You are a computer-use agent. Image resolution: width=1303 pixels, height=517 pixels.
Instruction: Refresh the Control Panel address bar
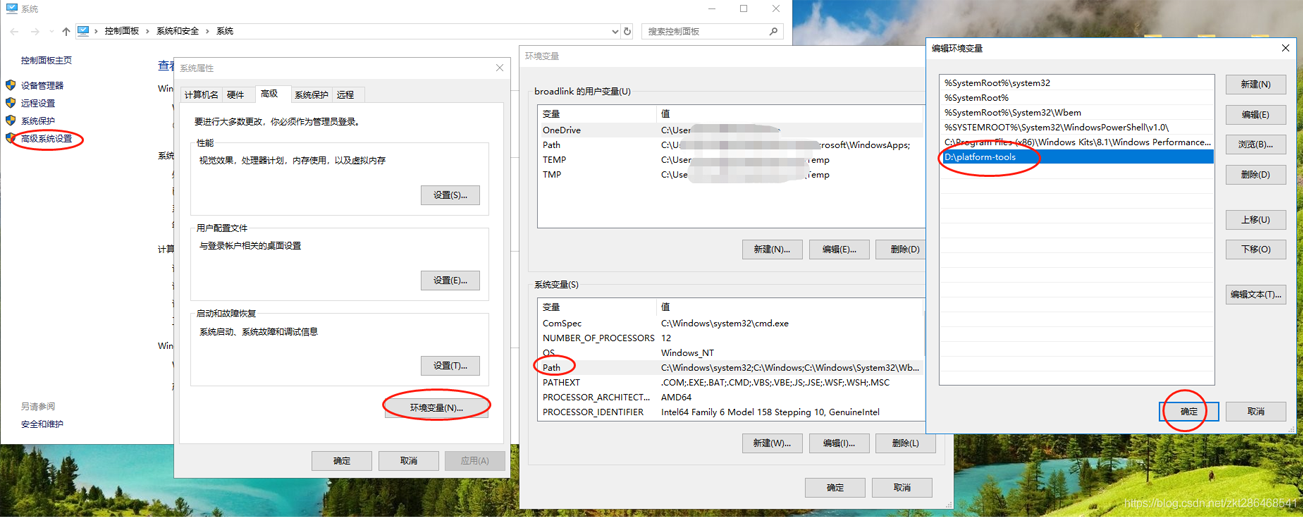tap(627, 32)
